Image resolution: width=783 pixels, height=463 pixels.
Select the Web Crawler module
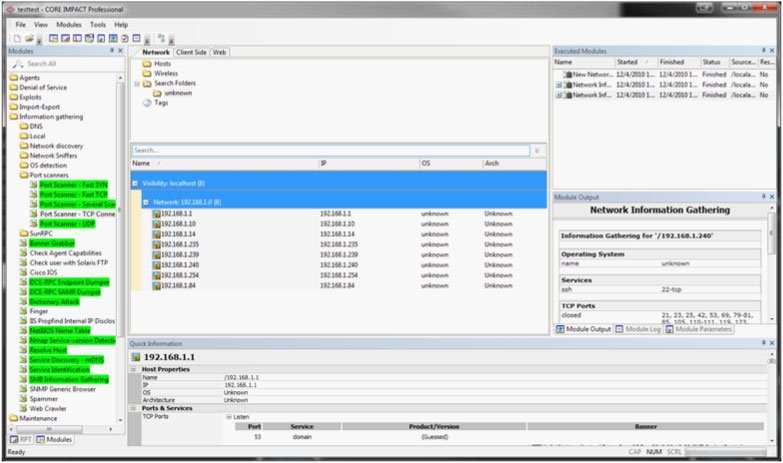(x=48, y=409)
